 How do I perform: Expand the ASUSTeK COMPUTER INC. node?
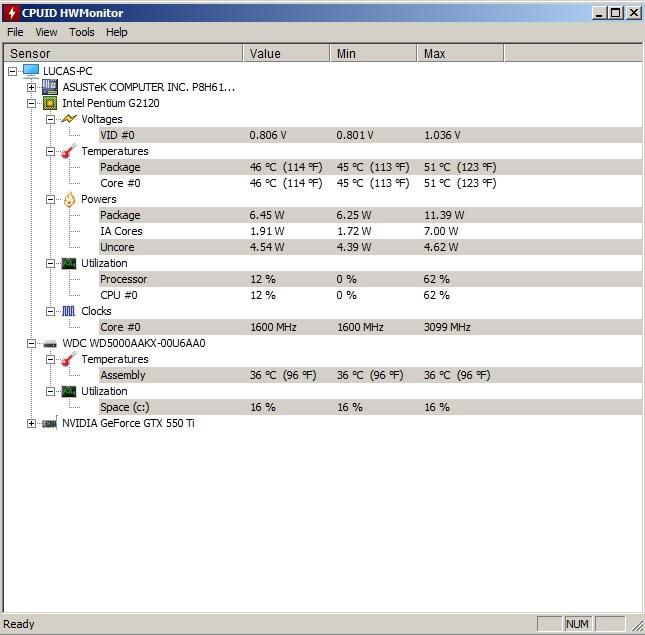(31, 87)
